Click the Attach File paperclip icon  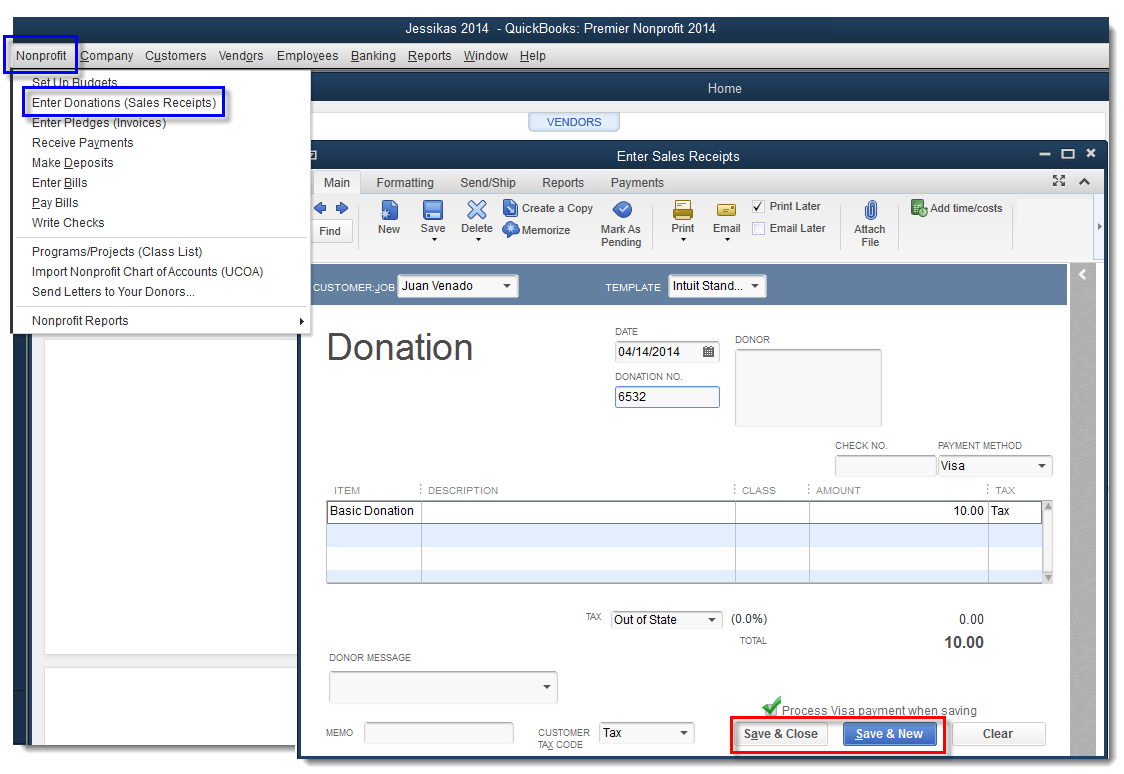pyautogui.click(x=870, y=210)
